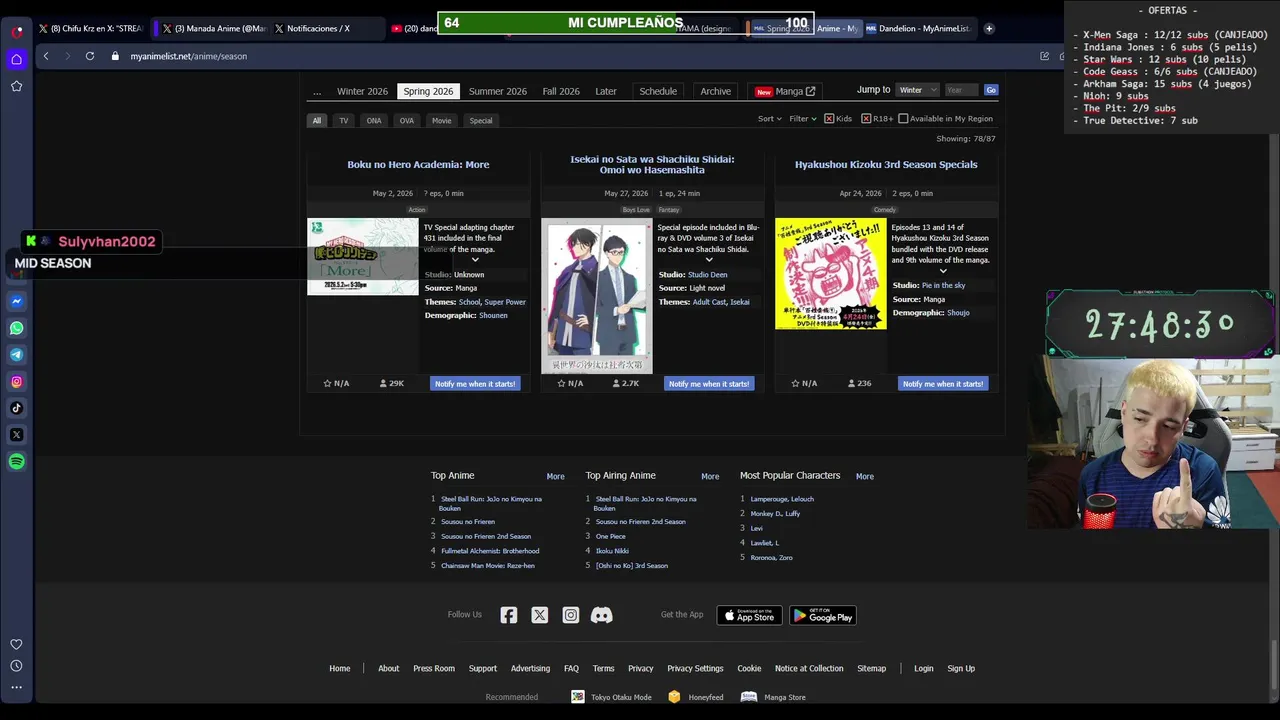Click the address bar edit icon
Viewport: 1280px width, 720px height.
tap(1044, 56)
